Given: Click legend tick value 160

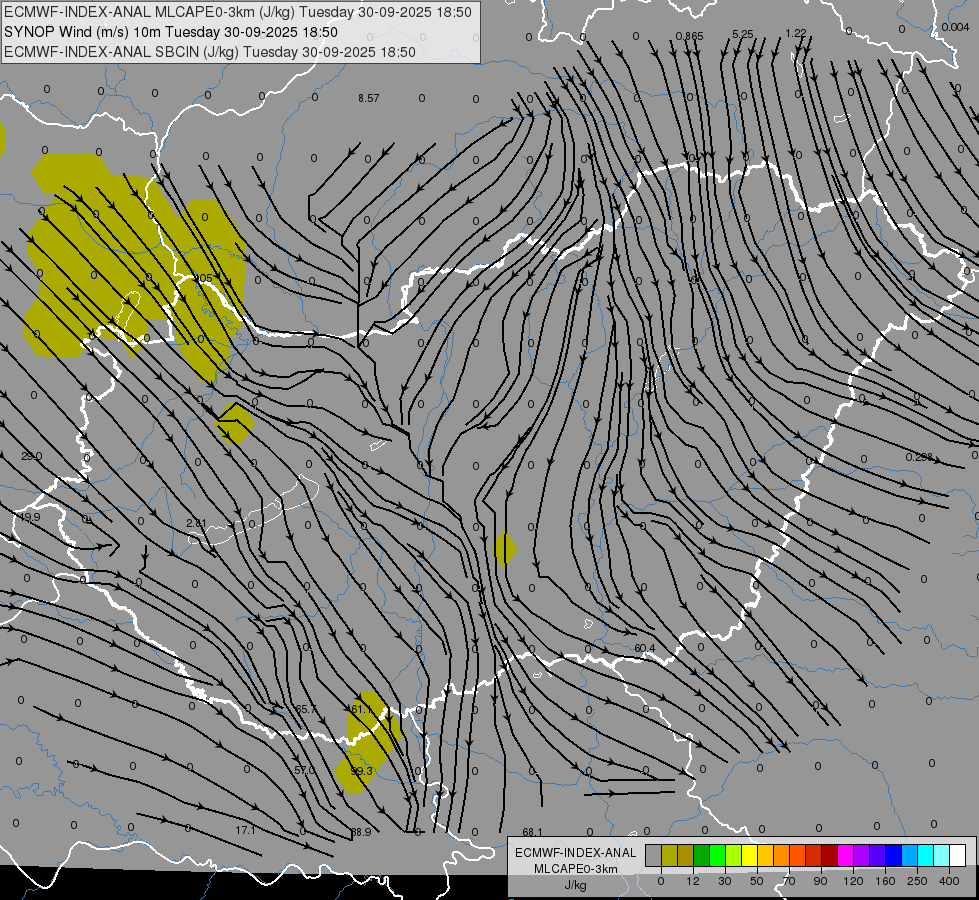Looking at the screenshot, I should click(x=885, y=881).
